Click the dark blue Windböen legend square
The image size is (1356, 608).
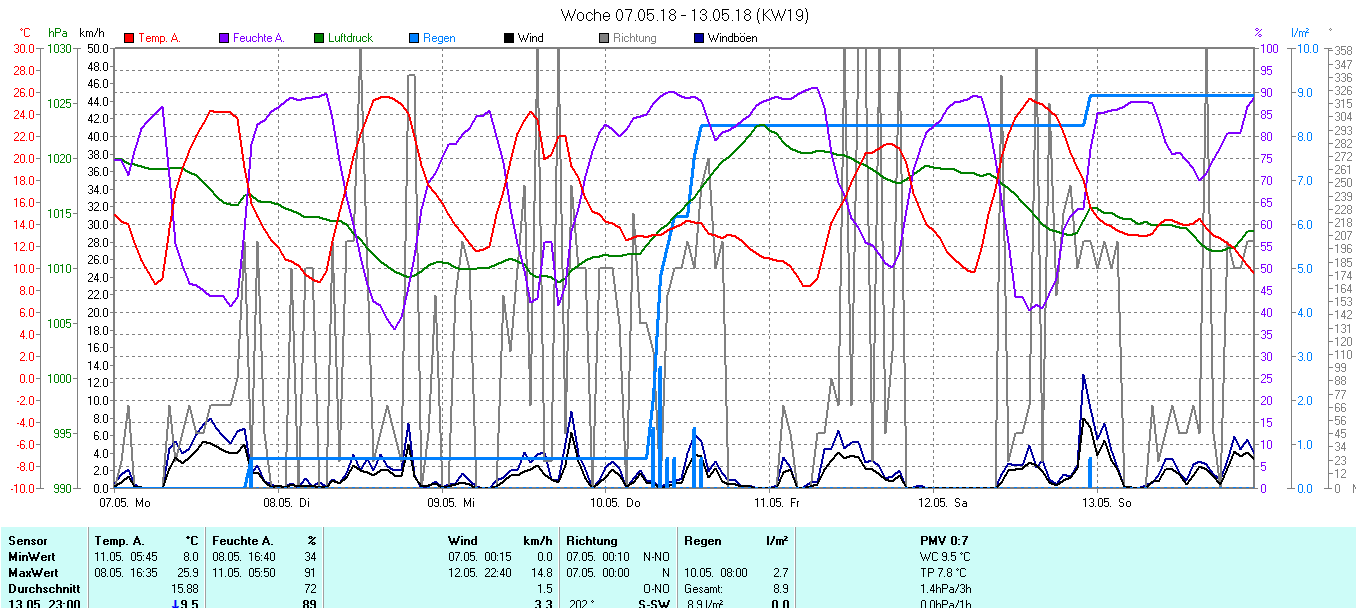click(699, 38)
